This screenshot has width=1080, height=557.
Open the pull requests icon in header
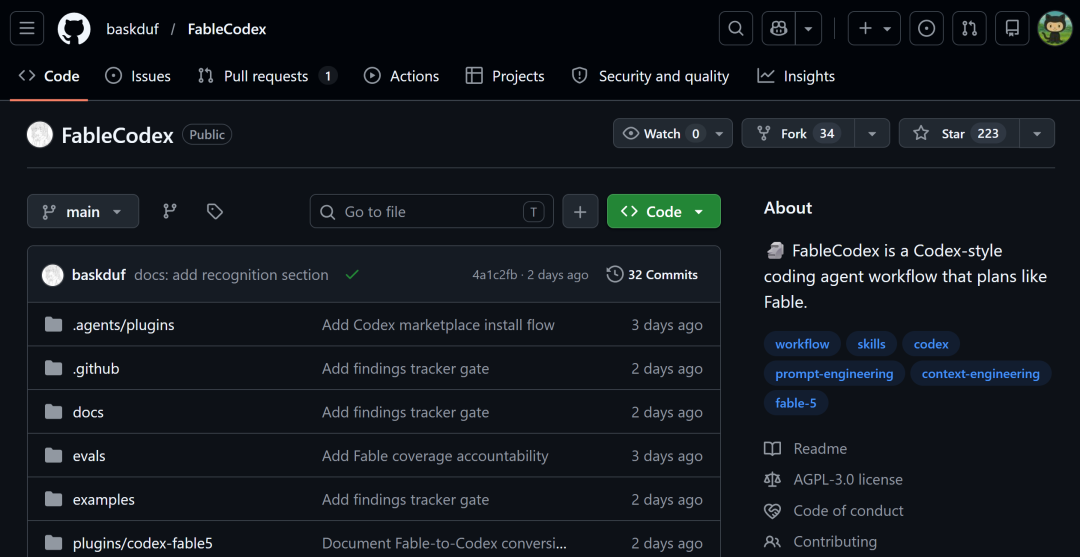(x=969, y=28)
